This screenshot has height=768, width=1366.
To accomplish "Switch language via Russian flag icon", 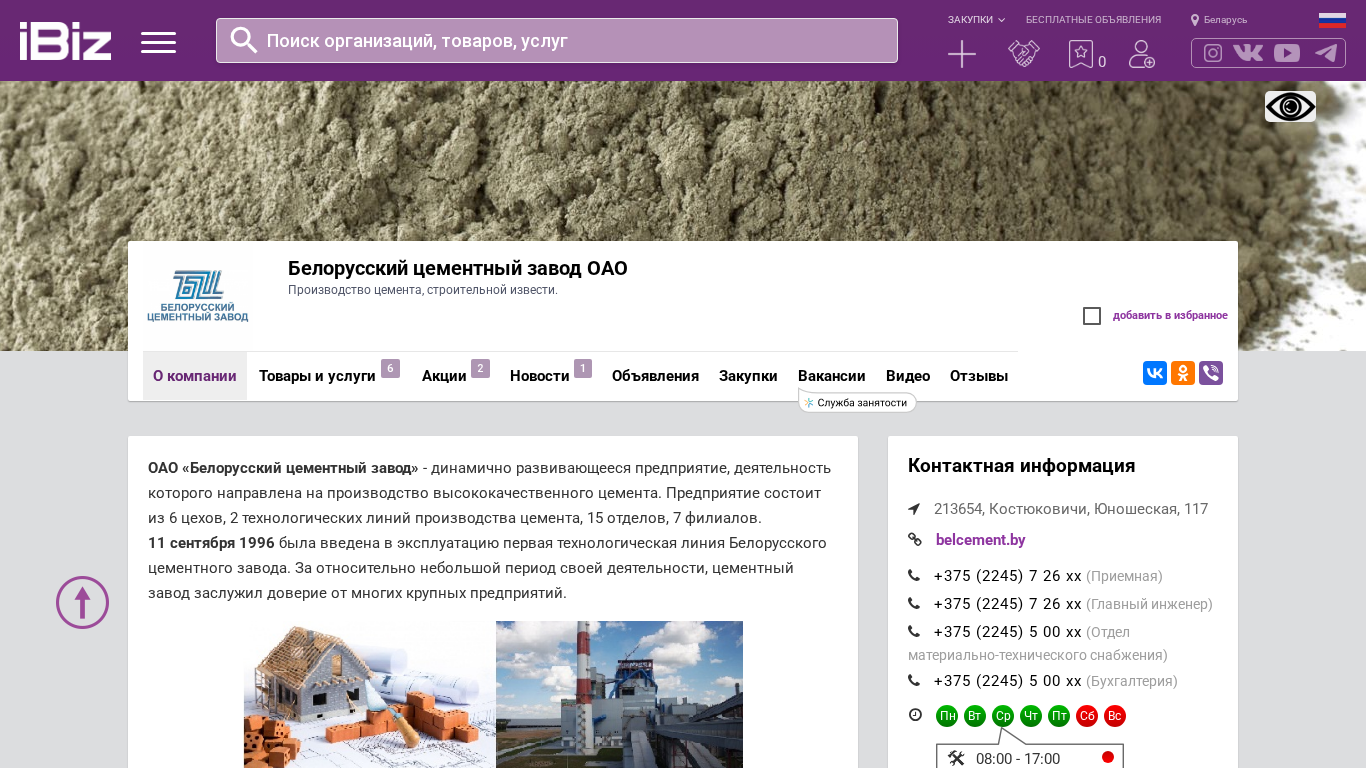I will coord(1332,20).
